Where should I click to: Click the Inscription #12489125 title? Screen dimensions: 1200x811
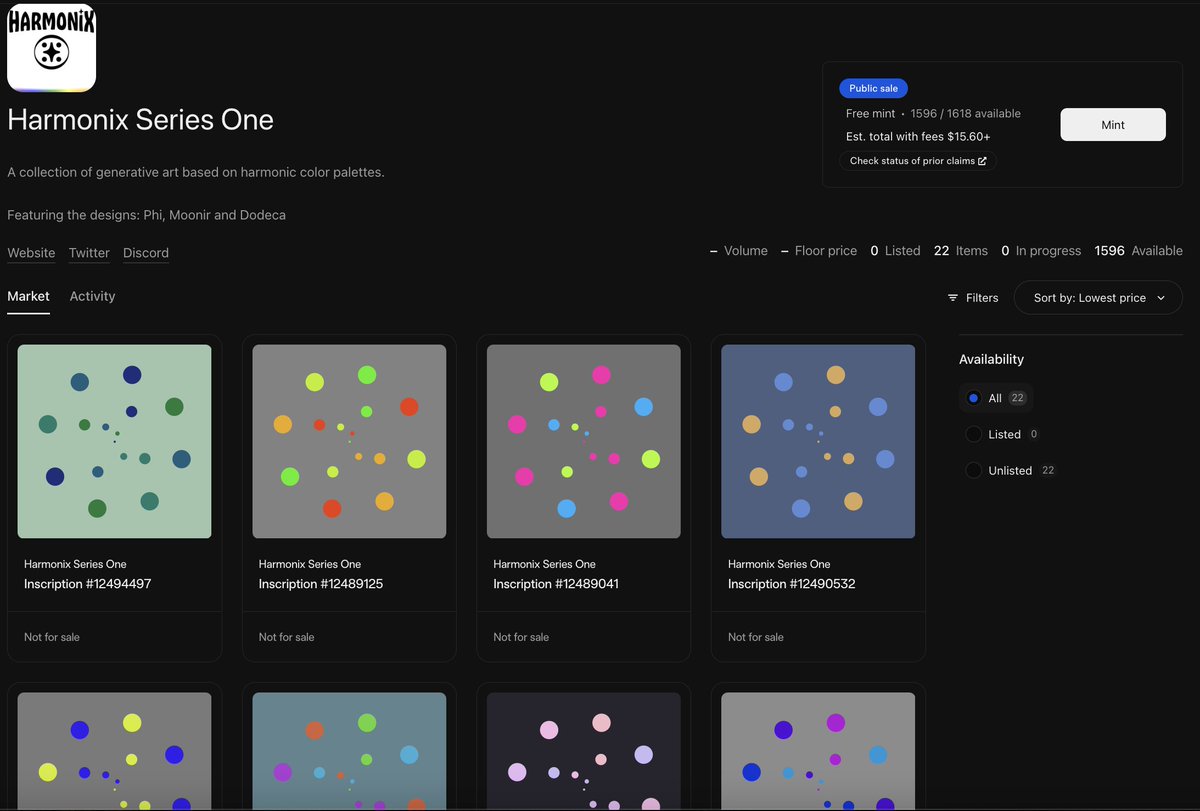click(x=321, y=584)
